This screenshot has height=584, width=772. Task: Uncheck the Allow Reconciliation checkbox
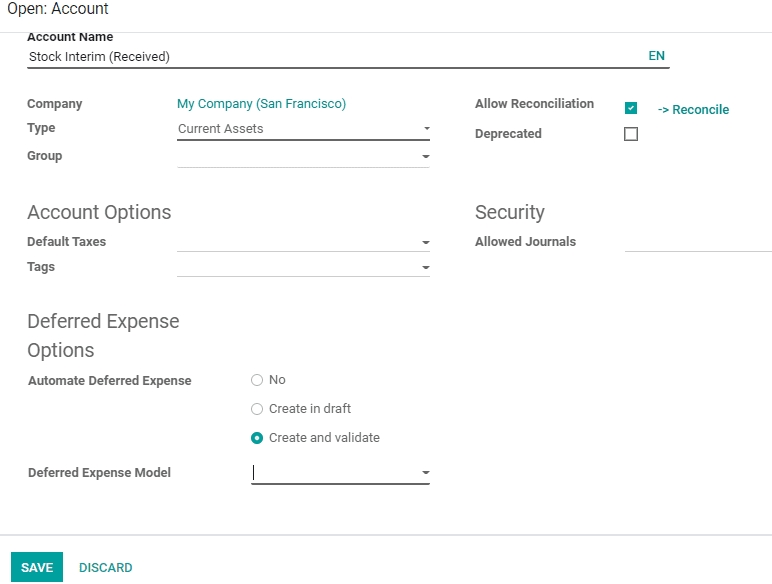631,108
